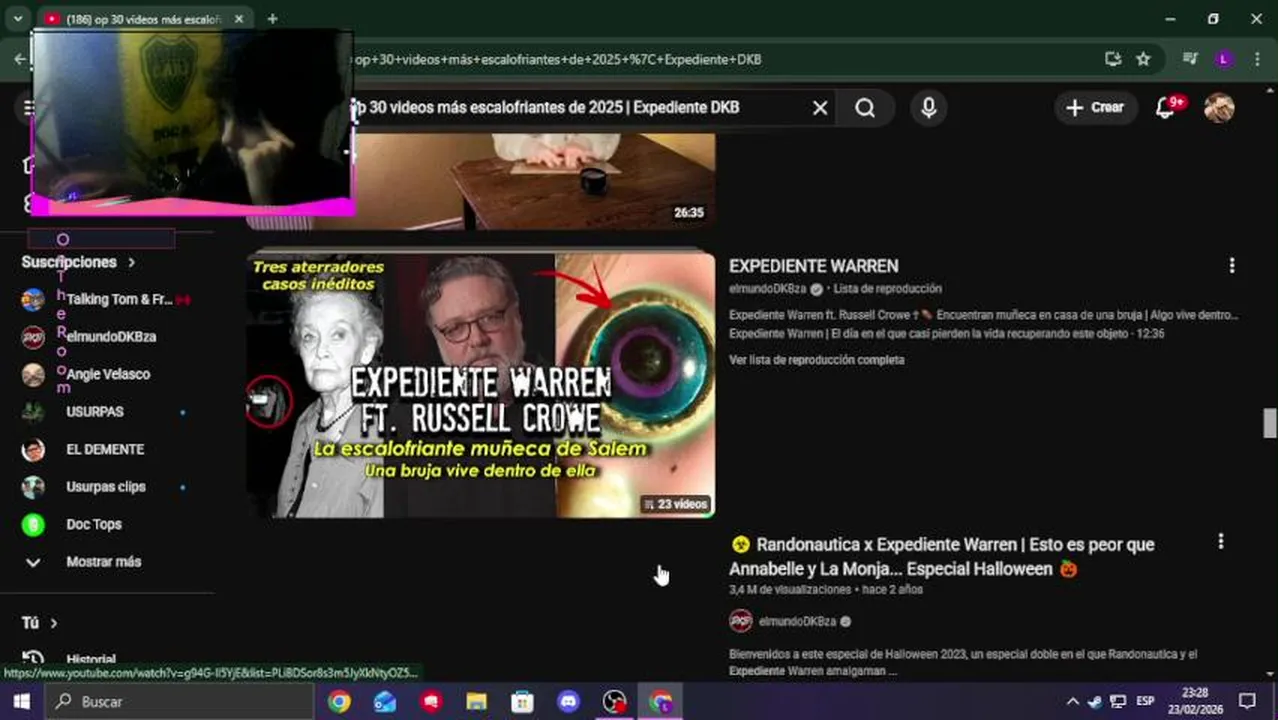Expand the Tú section chevron
Image resolution: width=1278 pixels, height=720 pixels.
(x=54, y=623)
